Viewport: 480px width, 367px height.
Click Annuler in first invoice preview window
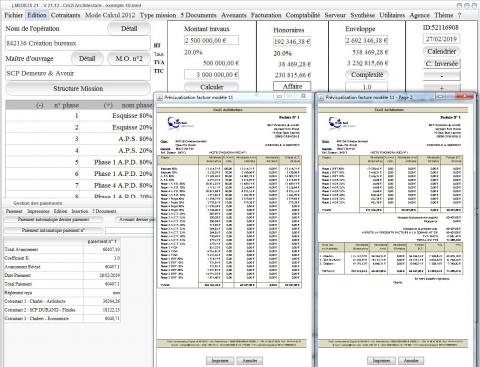pyautogui.click(x=250, y=361)
